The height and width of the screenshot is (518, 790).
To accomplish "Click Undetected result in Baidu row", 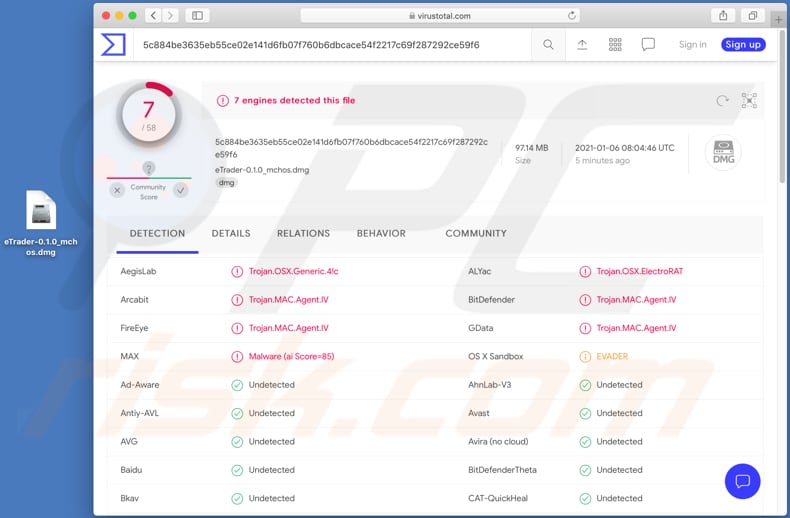I will coord(272,470).
